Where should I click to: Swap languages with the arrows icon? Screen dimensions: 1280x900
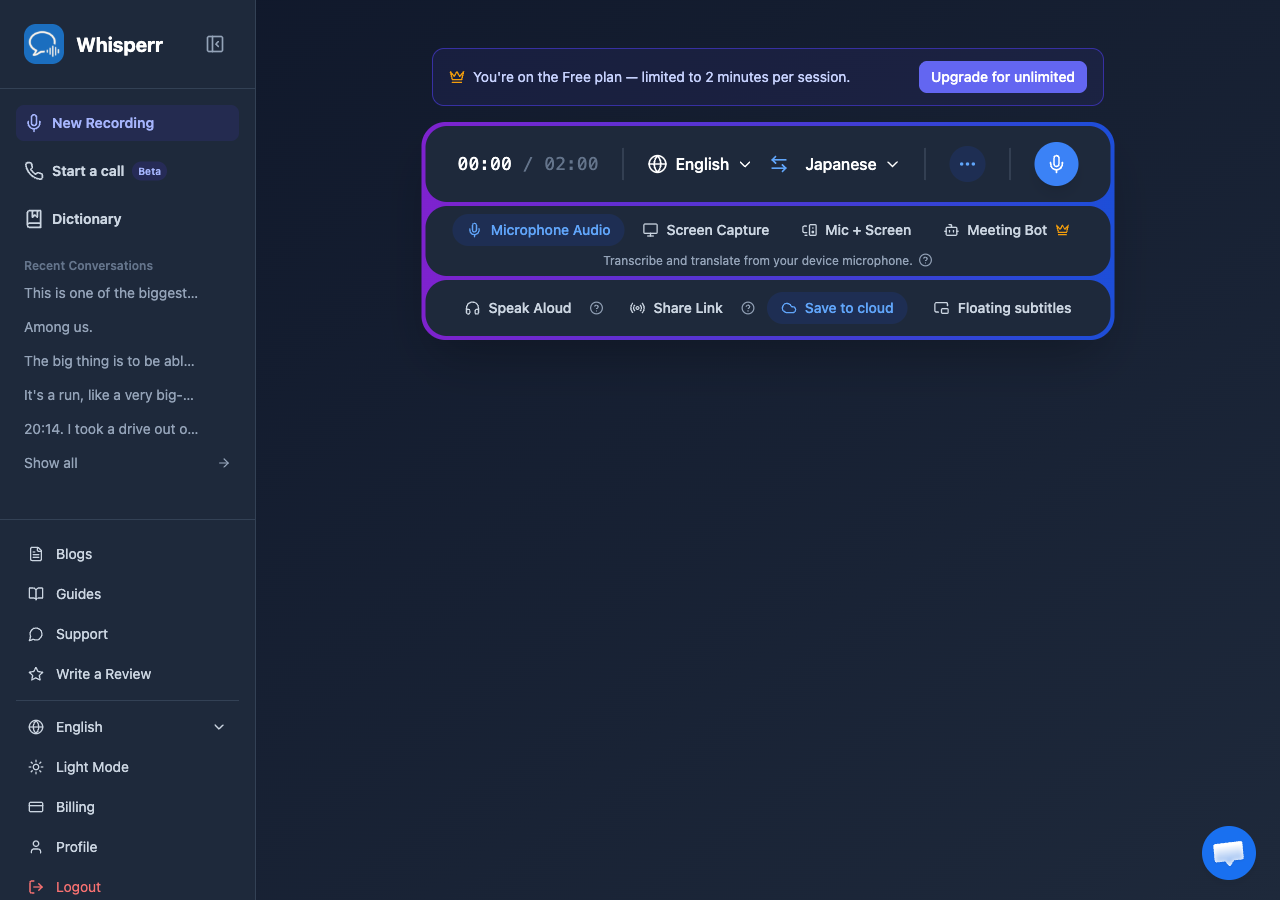pos(779,164)
